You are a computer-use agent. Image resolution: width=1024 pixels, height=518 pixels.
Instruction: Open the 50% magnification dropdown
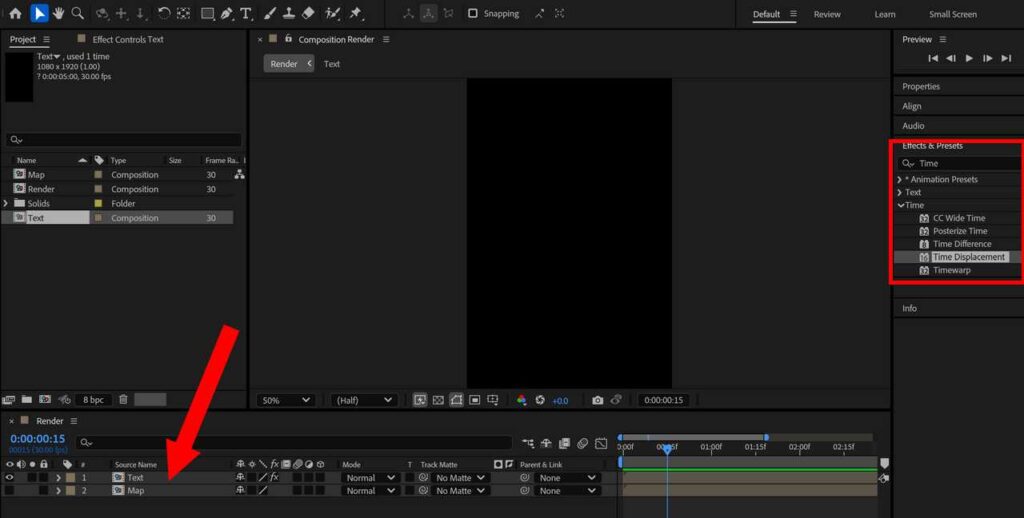[x=286, y=400]
